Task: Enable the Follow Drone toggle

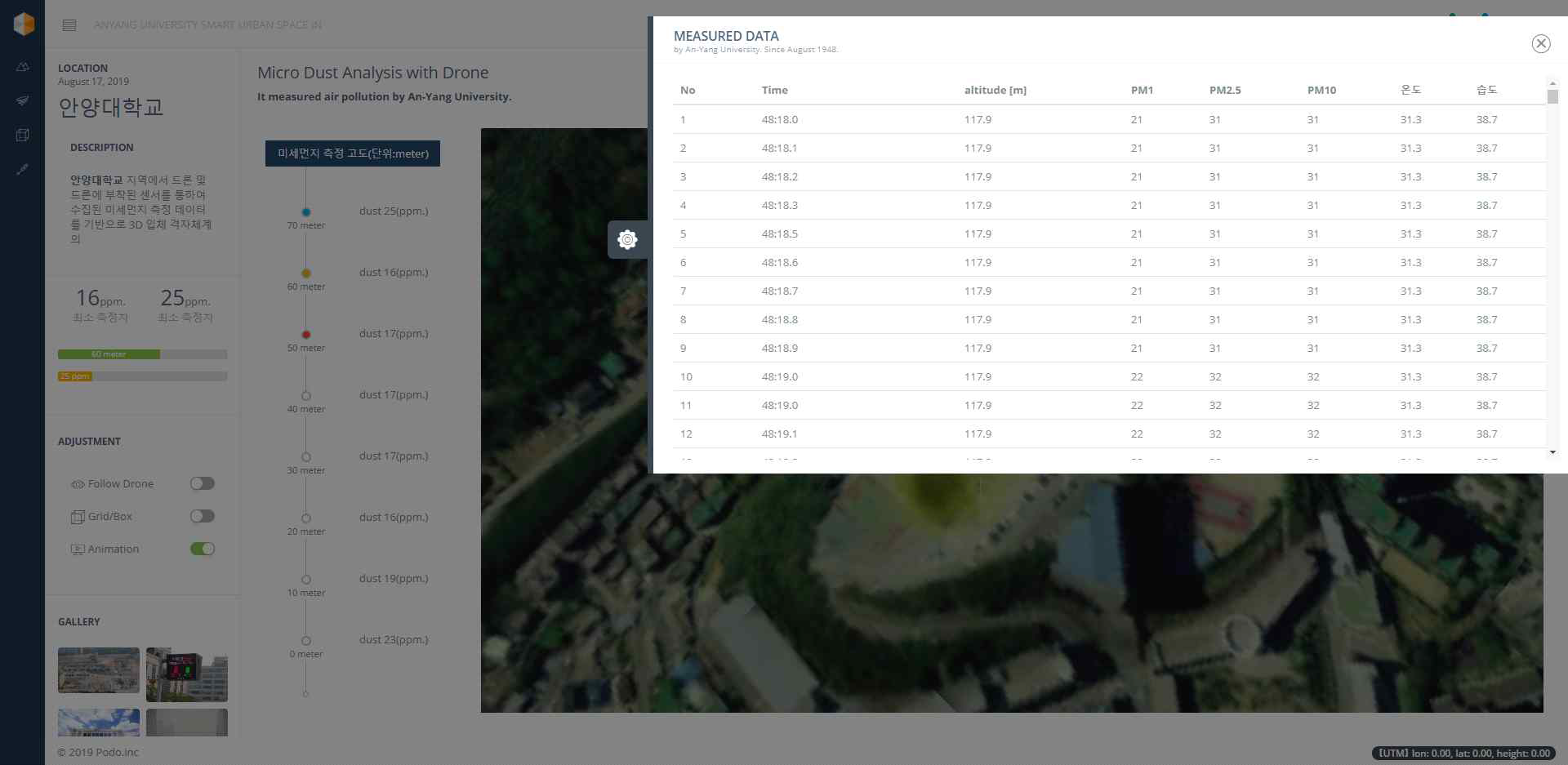Action: pyautogui.click(x=203, y=483)
